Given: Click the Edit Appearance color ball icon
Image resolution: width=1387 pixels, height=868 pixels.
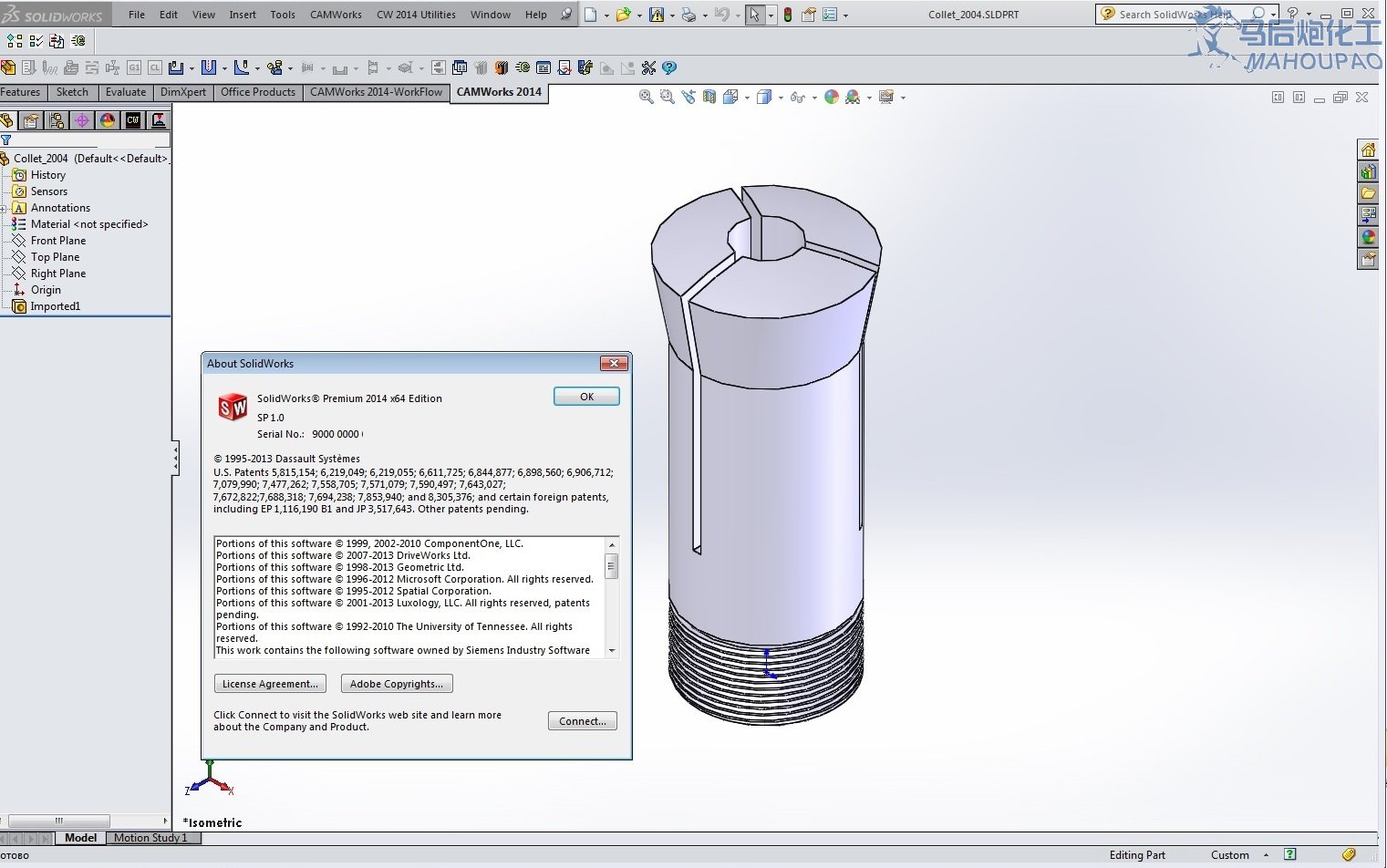Looking at the screenshot, I should tap(832, 98).
